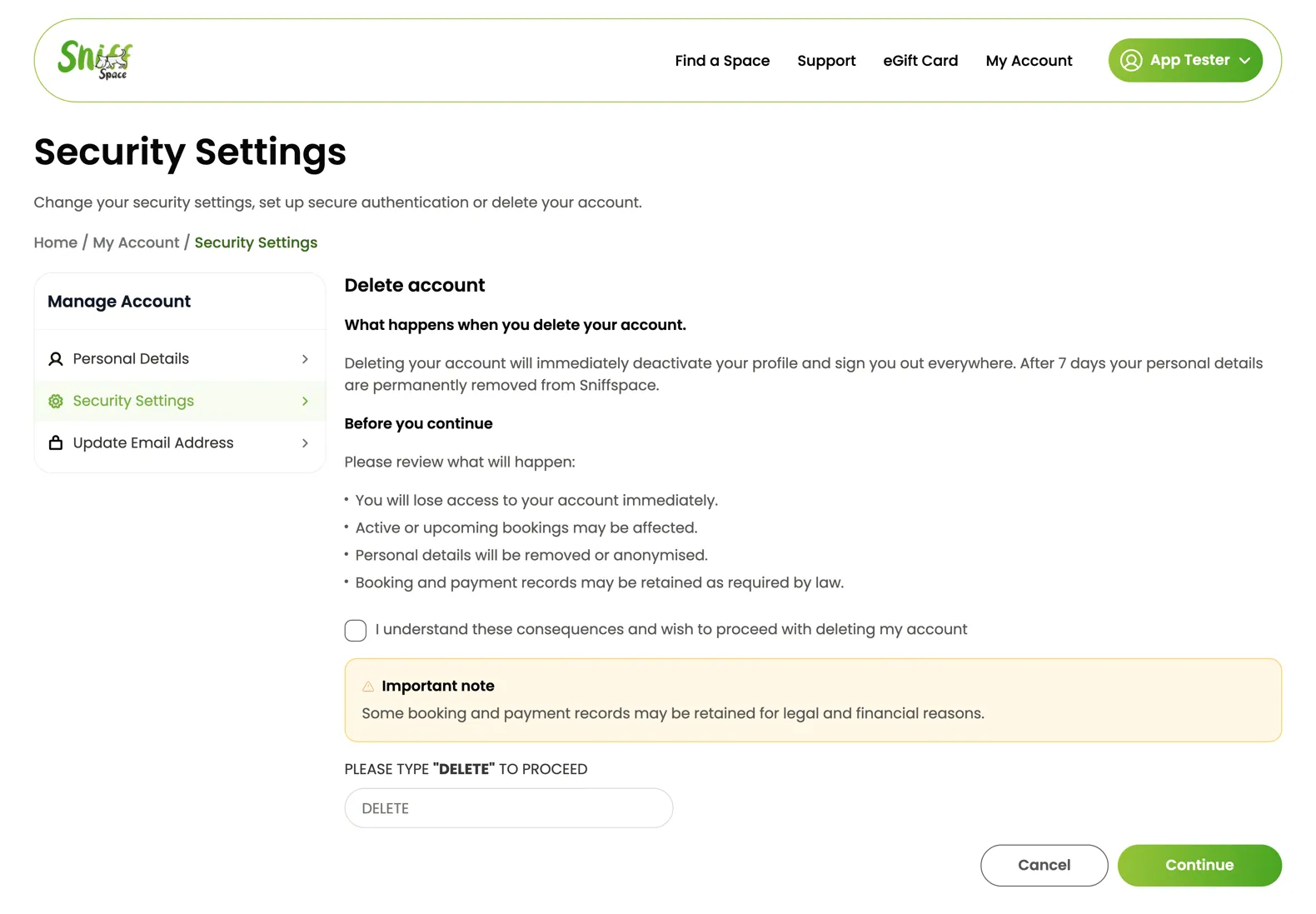Image resolution: width=1316 pixels, height=914 pixels.
Task: Select Security Settings sidebar label
Action: [133, 401]
